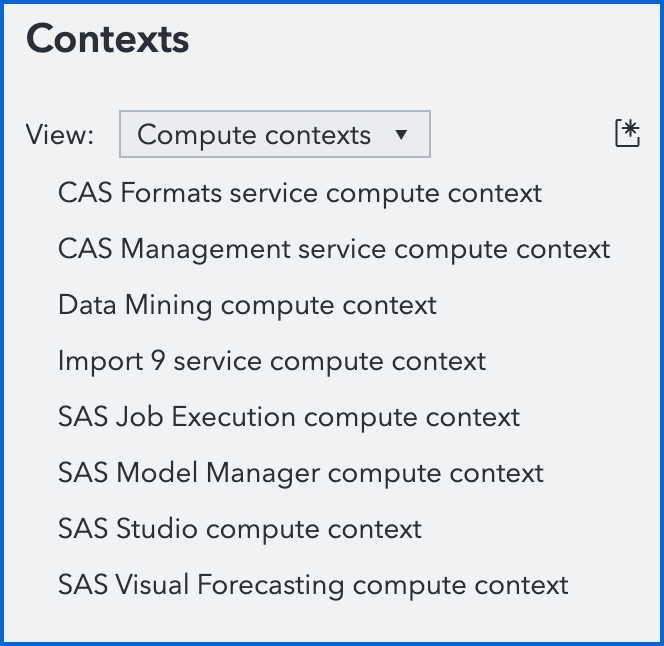Select the SAS Studio compute context

[x=239, y=529]
